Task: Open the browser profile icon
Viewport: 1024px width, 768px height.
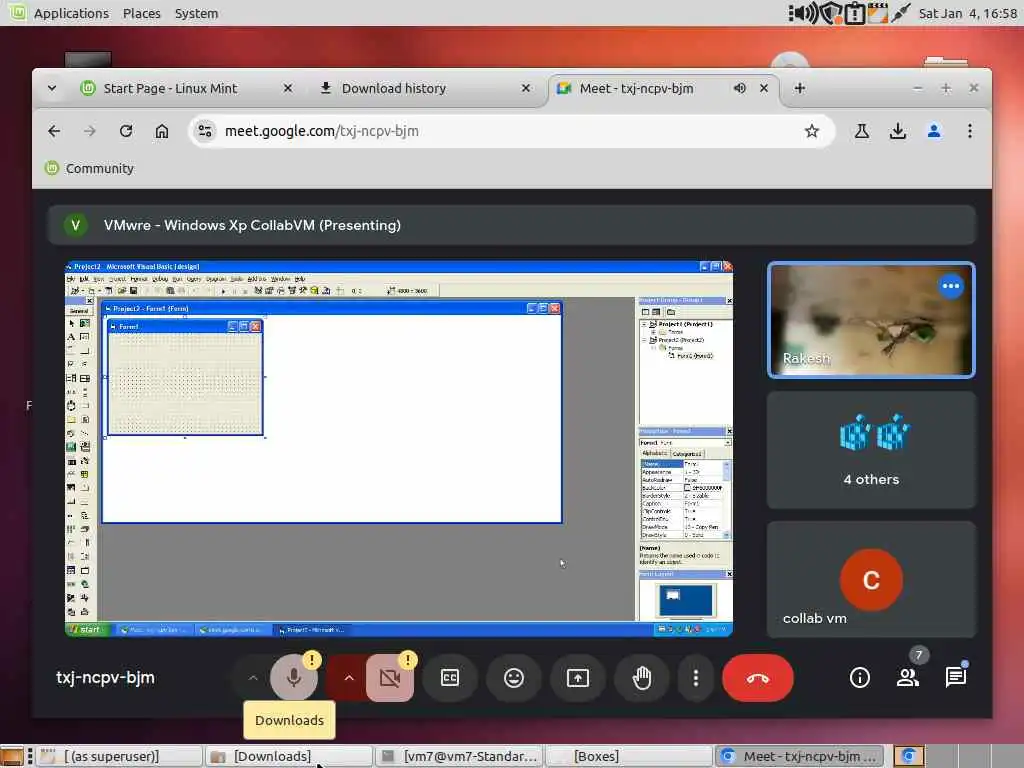Action: point(934,131)
